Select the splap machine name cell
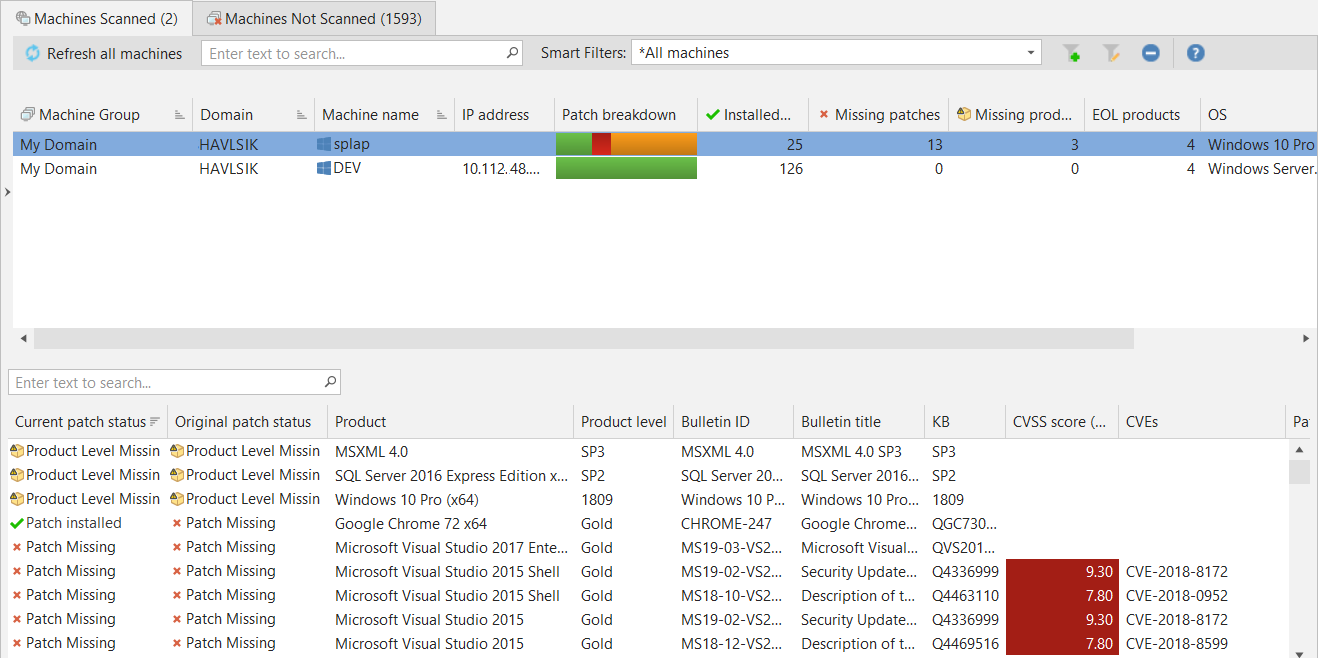 tap(384, 144)
